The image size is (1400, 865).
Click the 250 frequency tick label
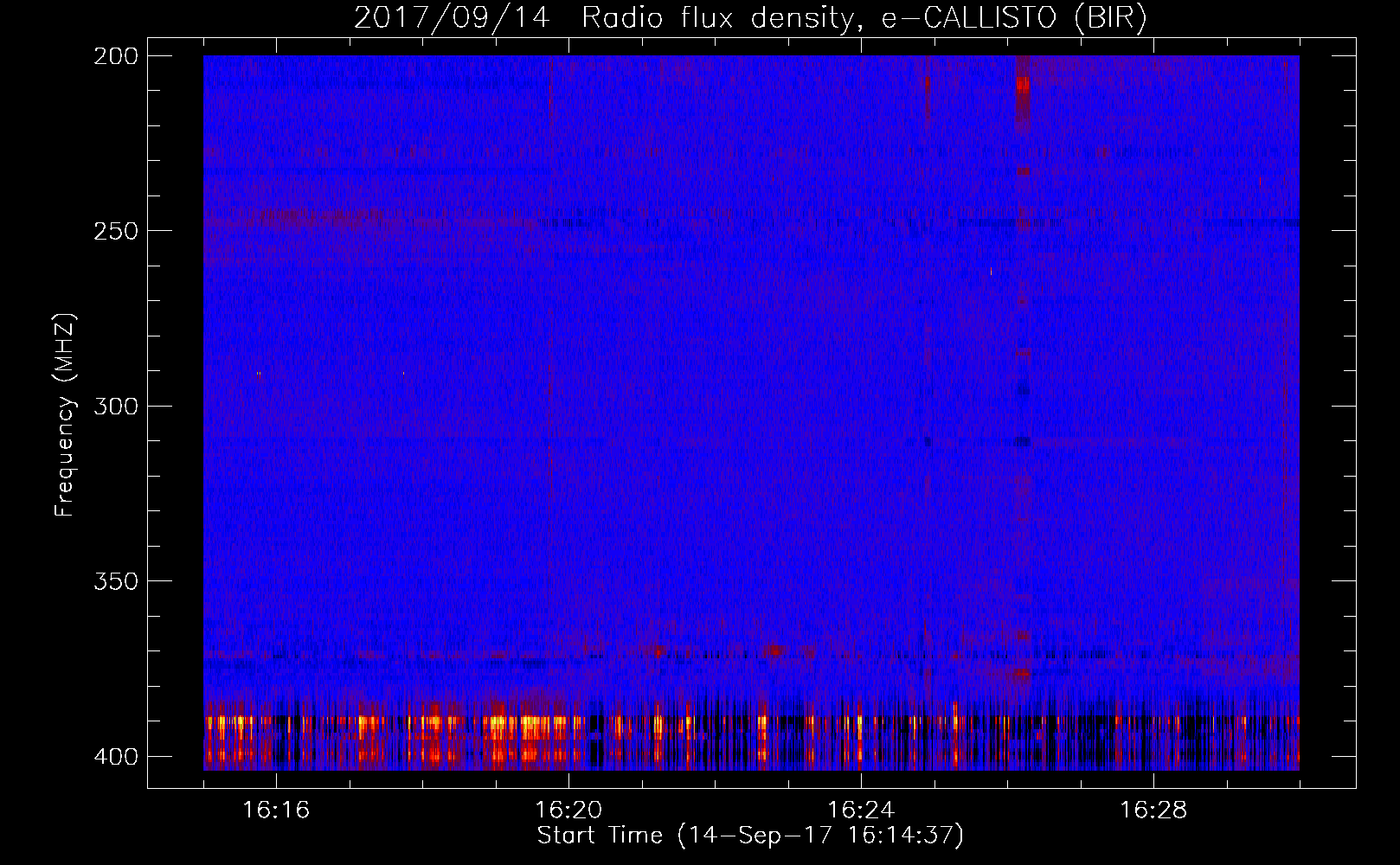tap(116, 231)
